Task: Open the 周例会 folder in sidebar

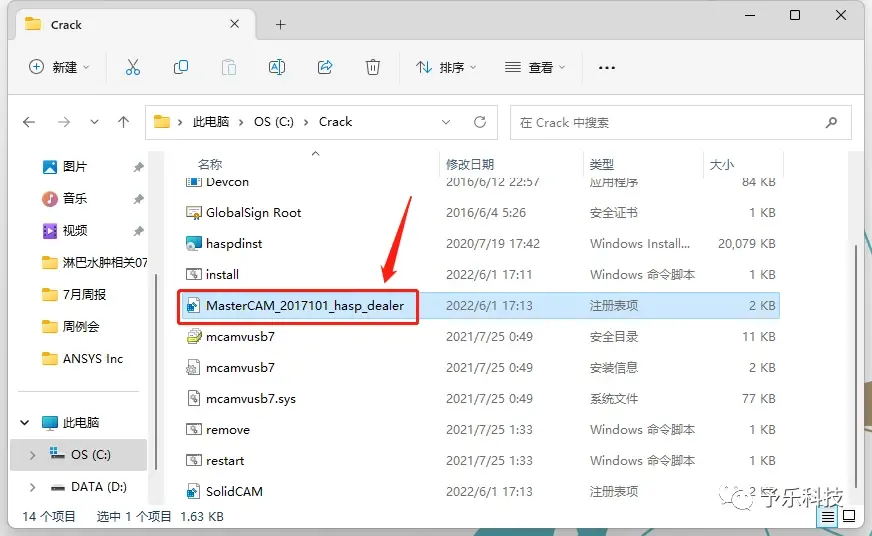Action: coord(81,326)
